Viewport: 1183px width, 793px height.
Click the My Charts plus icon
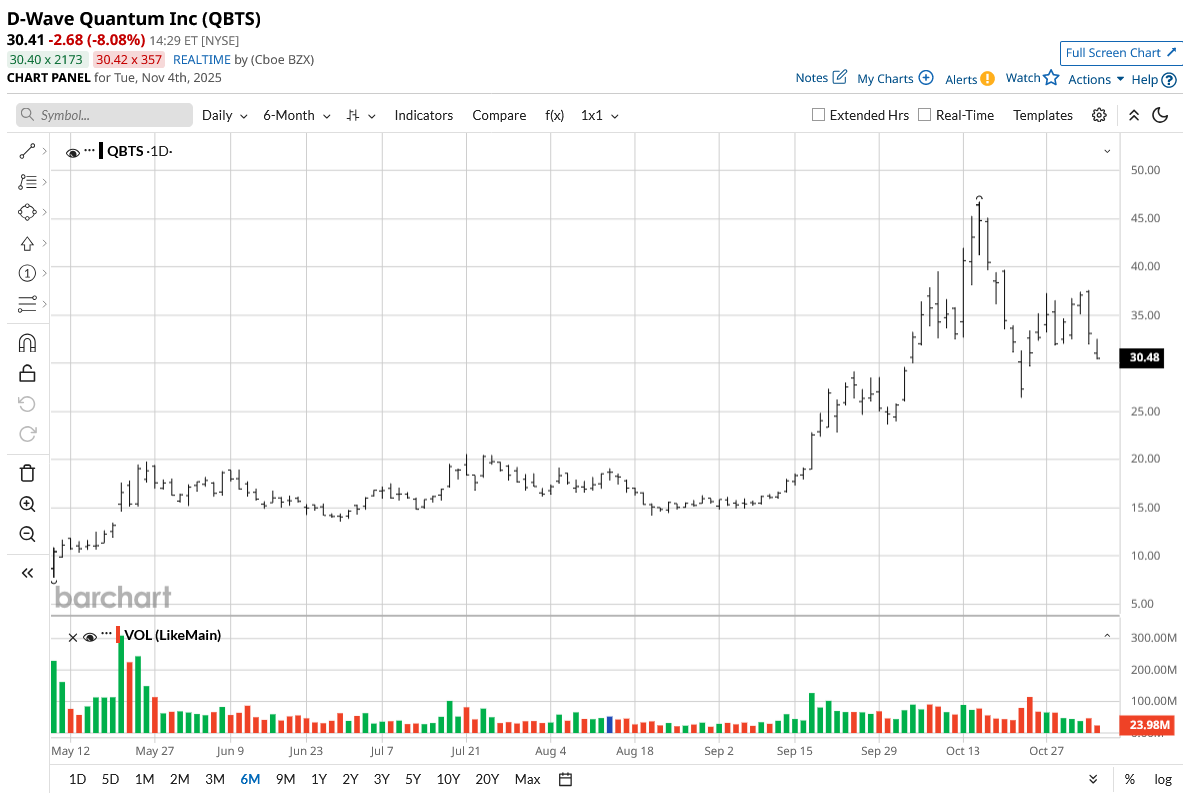pos(926,78)
